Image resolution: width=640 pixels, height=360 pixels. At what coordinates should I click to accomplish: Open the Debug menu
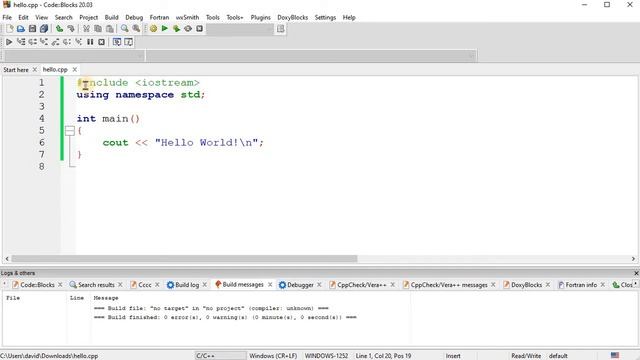pos(134,18)
